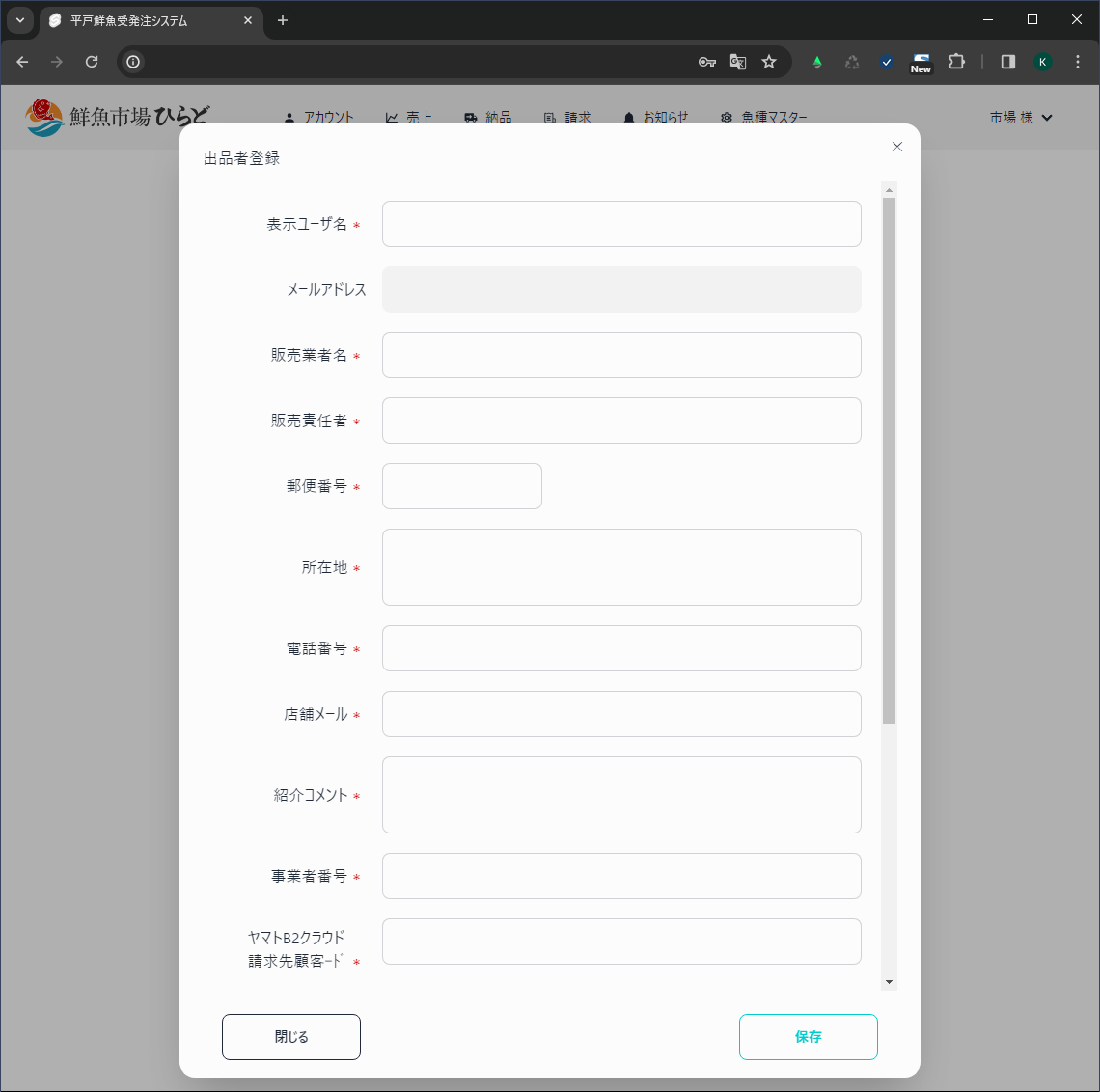The height and width of the screenshot is (1092, 1100).
Task: Click the 表示ユーザ名 input field
Action: (621, 224)
